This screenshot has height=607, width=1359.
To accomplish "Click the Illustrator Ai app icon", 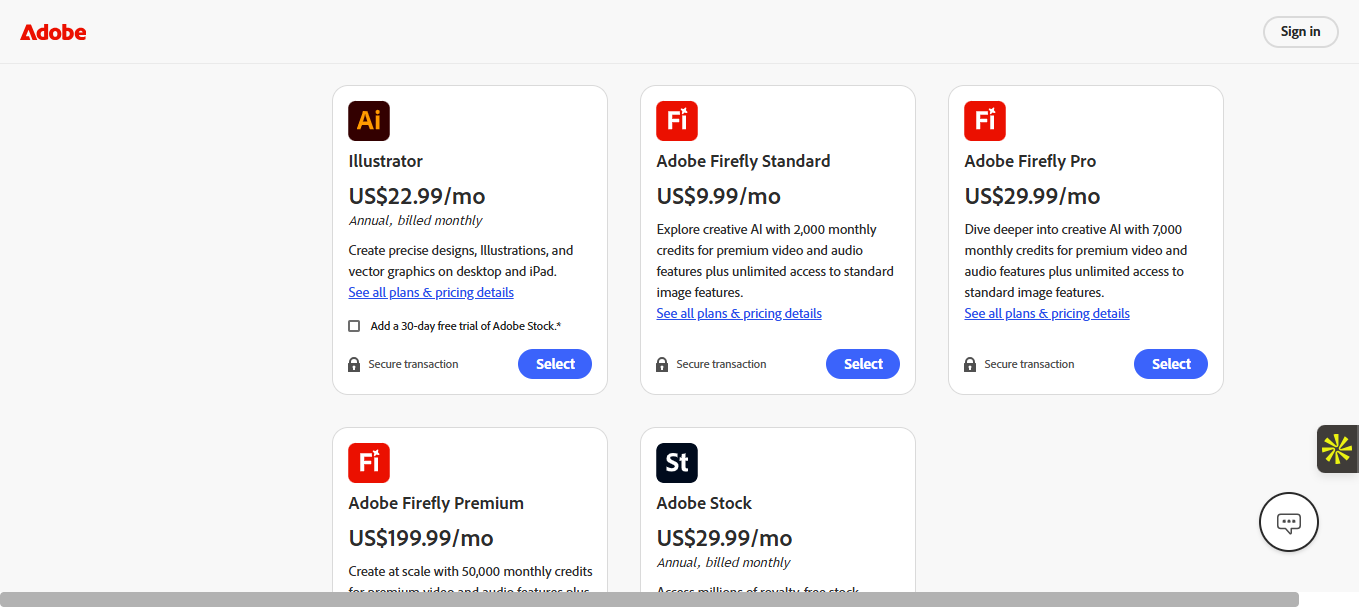I will [369, 121].
